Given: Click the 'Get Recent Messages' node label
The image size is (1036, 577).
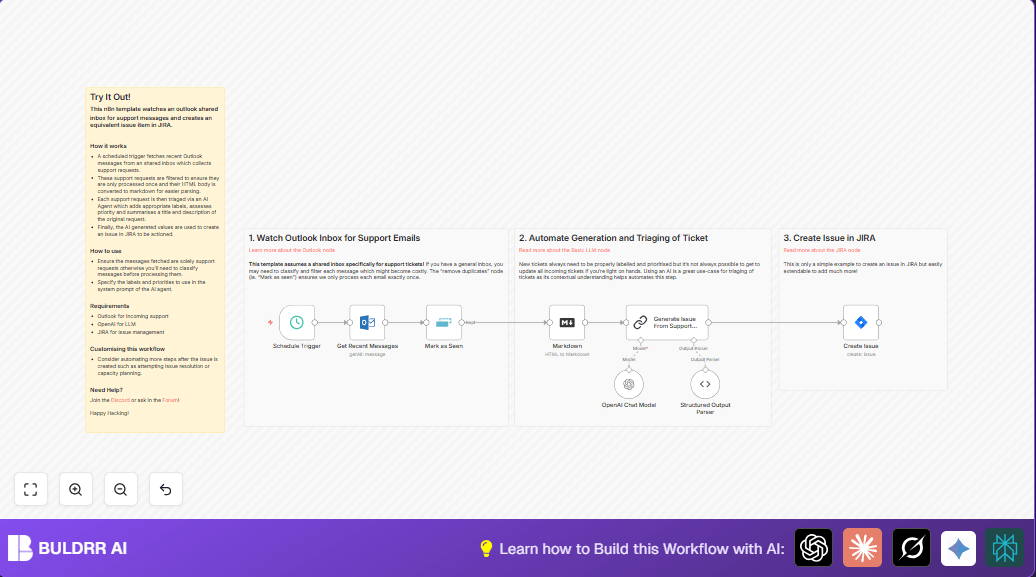Looking at the screenshot, I should click(x=367, y=346).
